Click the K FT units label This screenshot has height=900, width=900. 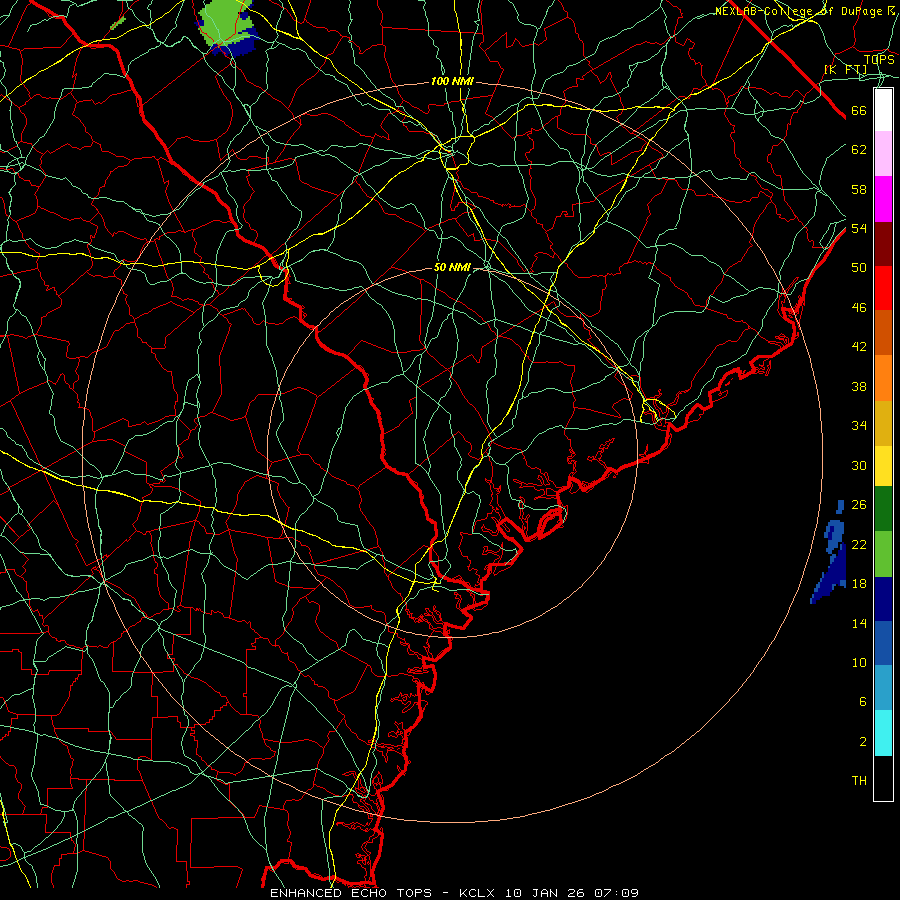(x=846, y=70)
